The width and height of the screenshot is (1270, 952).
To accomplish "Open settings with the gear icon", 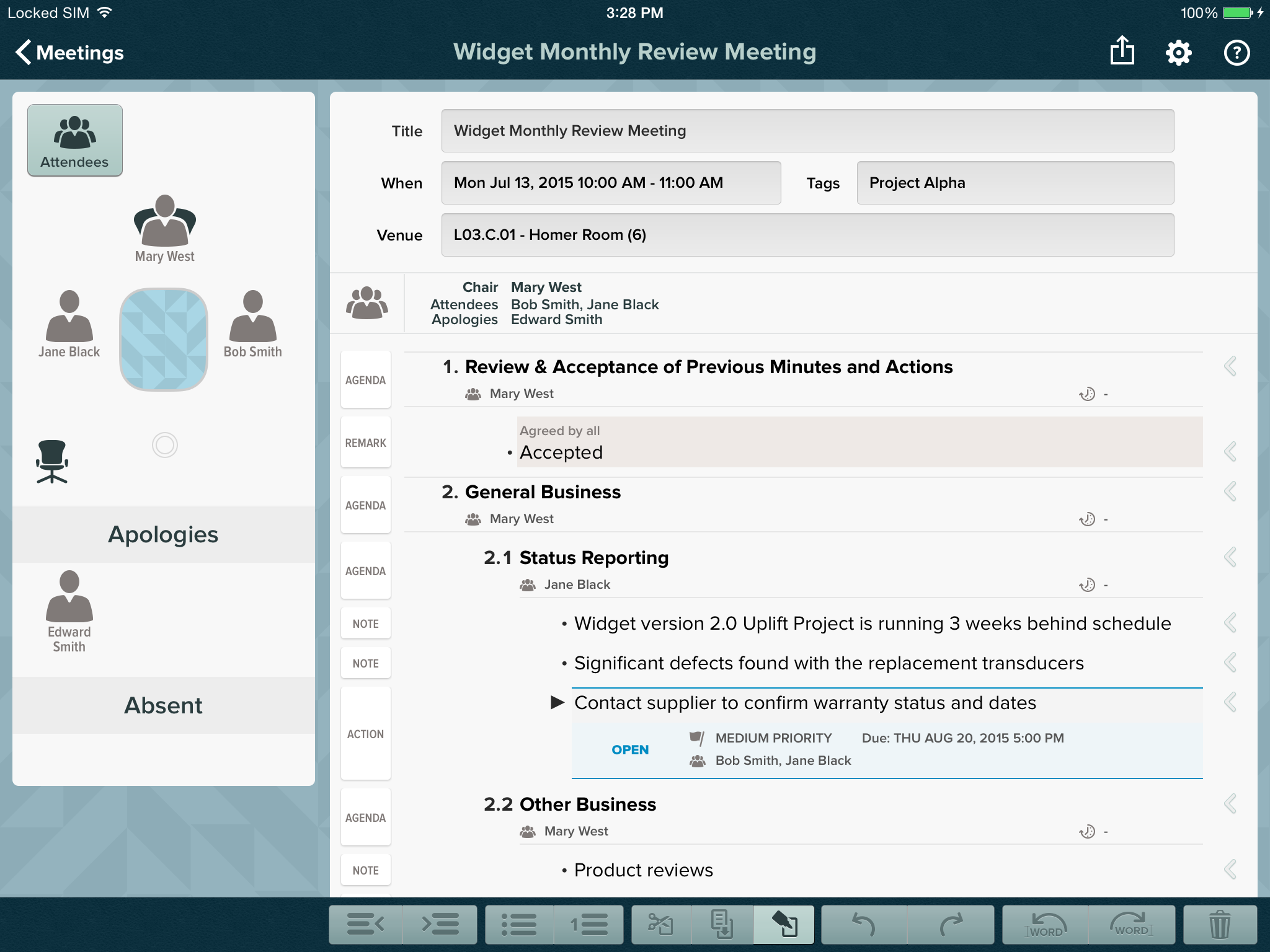I will [x=1178, y=53].
